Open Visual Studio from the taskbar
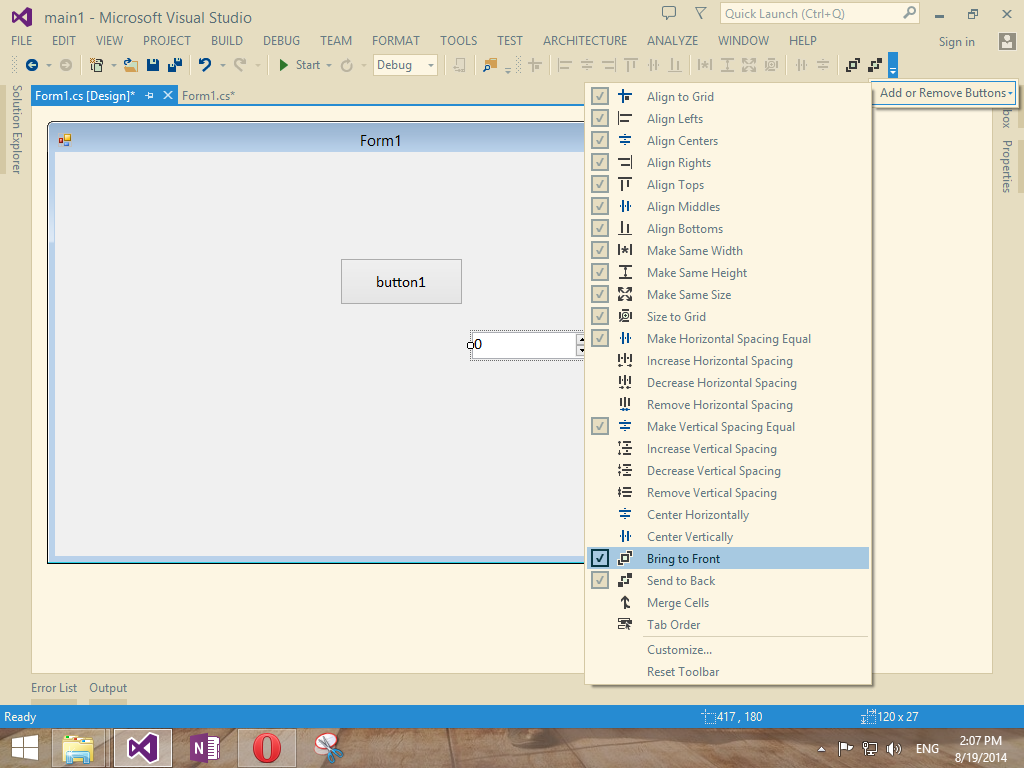 pyautogui.click(x=143, y=748)
